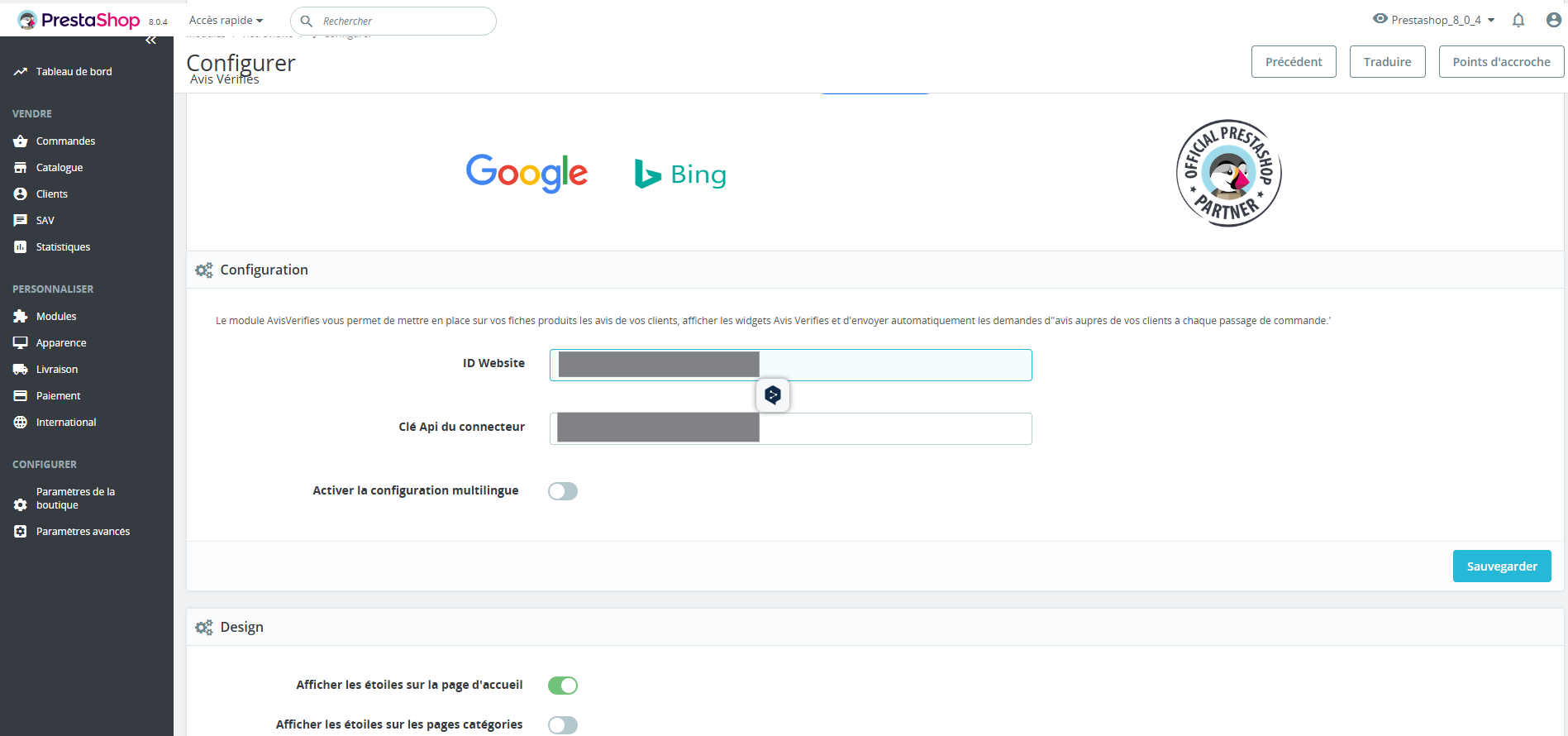Click the Sauvegarder button
This screenshot has width=1568, height=736.
pos(1501,566)
